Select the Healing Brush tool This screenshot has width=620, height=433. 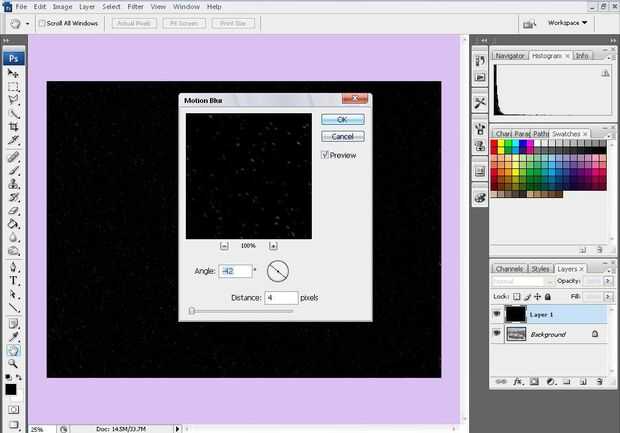pos(13,157)
